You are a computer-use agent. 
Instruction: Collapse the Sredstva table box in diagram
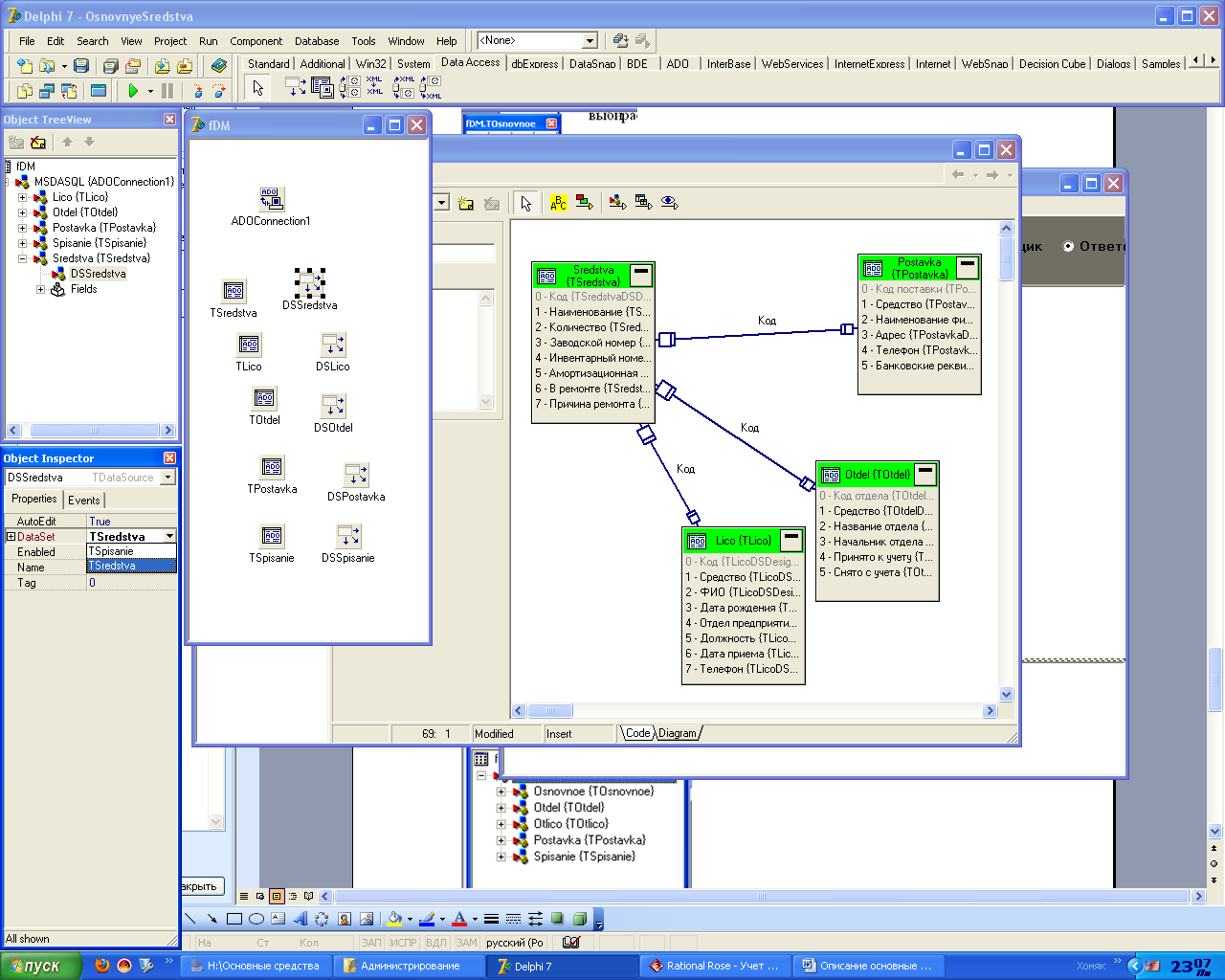point(641,275)
